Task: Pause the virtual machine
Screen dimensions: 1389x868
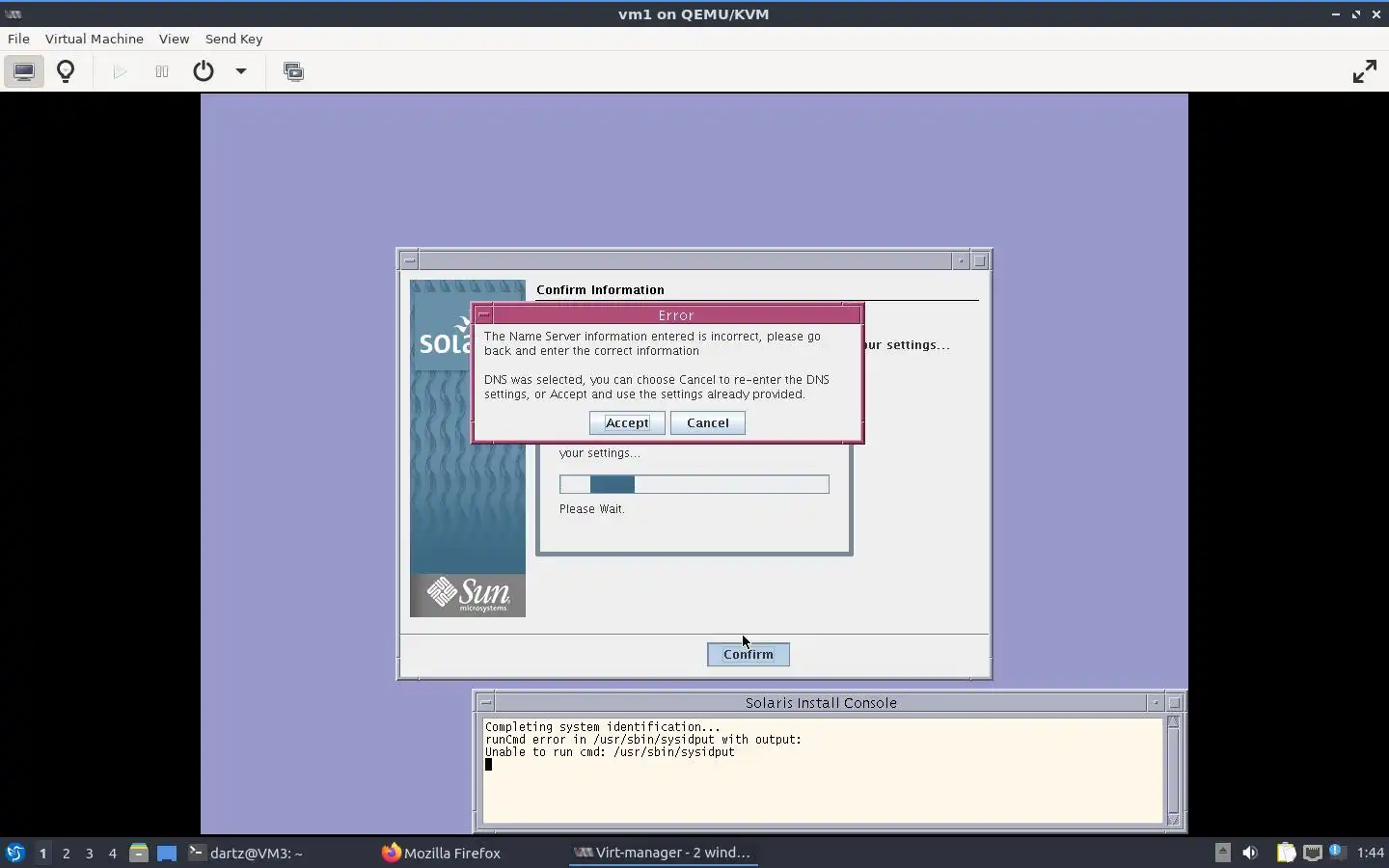Action: [162, 71]
